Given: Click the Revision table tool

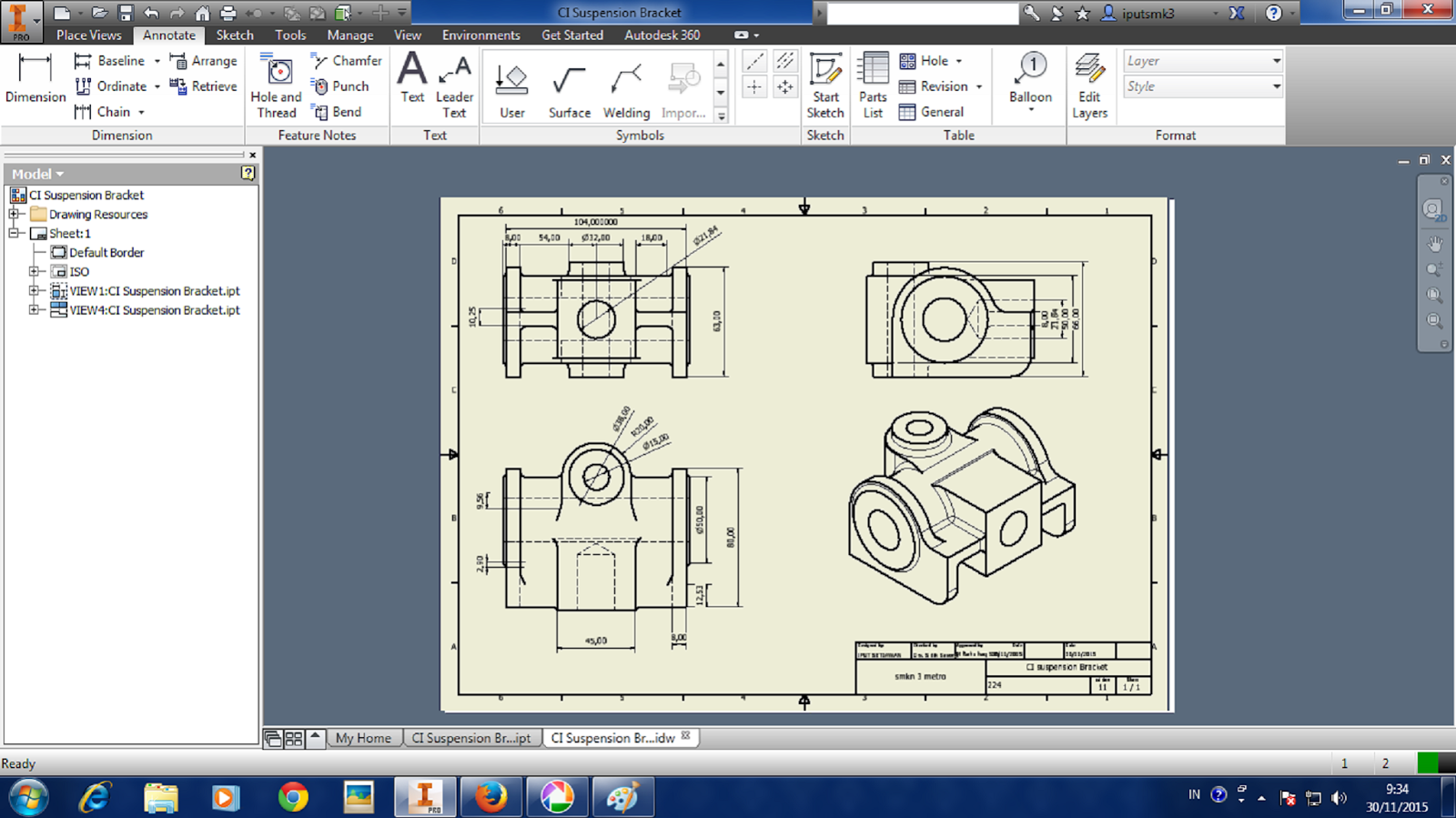Looking at the screenshot, I should [x=933, y=86].
